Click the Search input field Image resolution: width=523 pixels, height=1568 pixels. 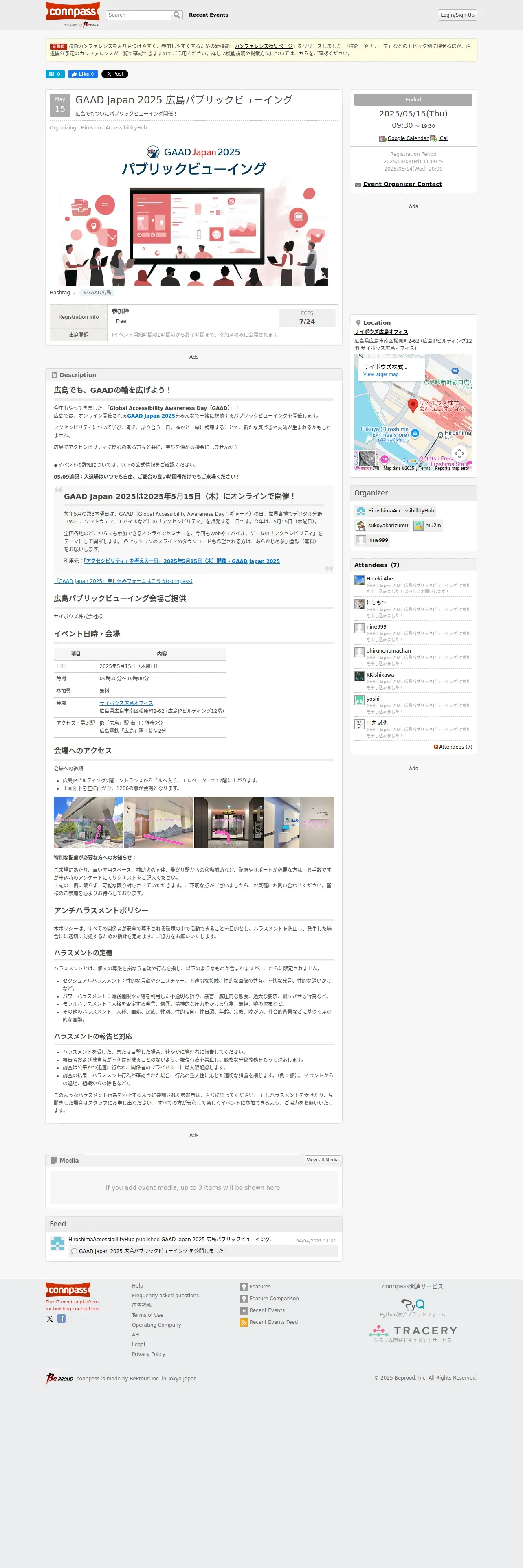click(x=139, y=15)
